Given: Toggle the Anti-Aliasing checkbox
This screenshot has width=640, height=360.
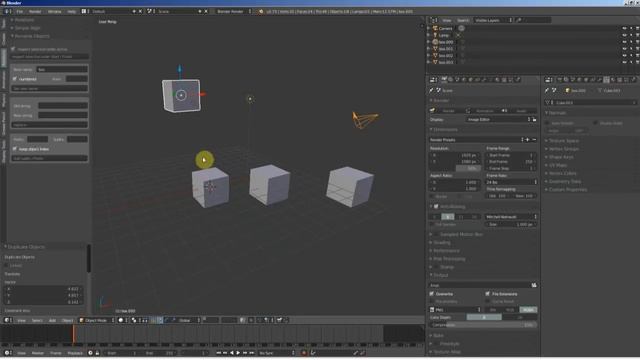Looking at the screenshot, I should [x=436, y=207].
